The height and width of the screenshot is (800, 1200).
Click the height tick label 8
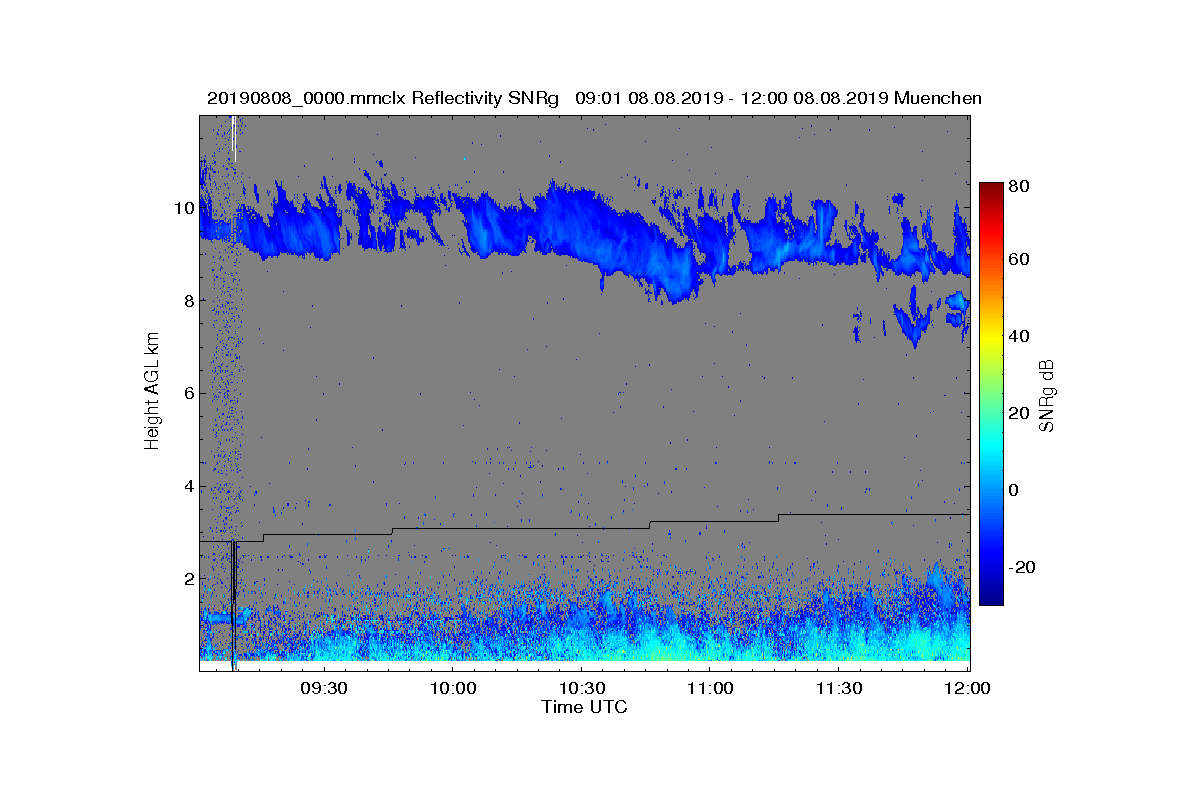pos(188,301)
